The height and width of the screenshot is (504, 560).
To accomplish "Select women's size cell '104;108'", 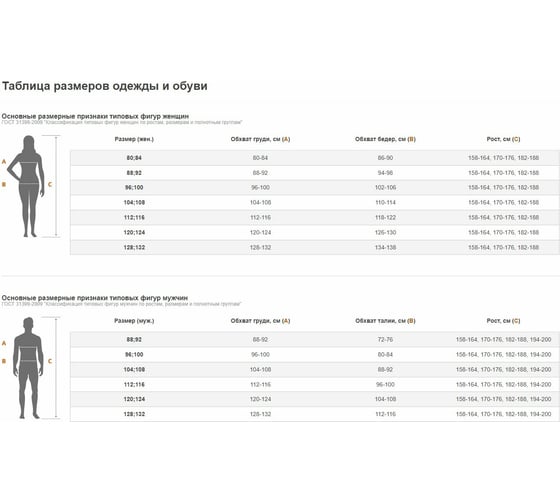I will pyautogui.click(x=134, y=203).
